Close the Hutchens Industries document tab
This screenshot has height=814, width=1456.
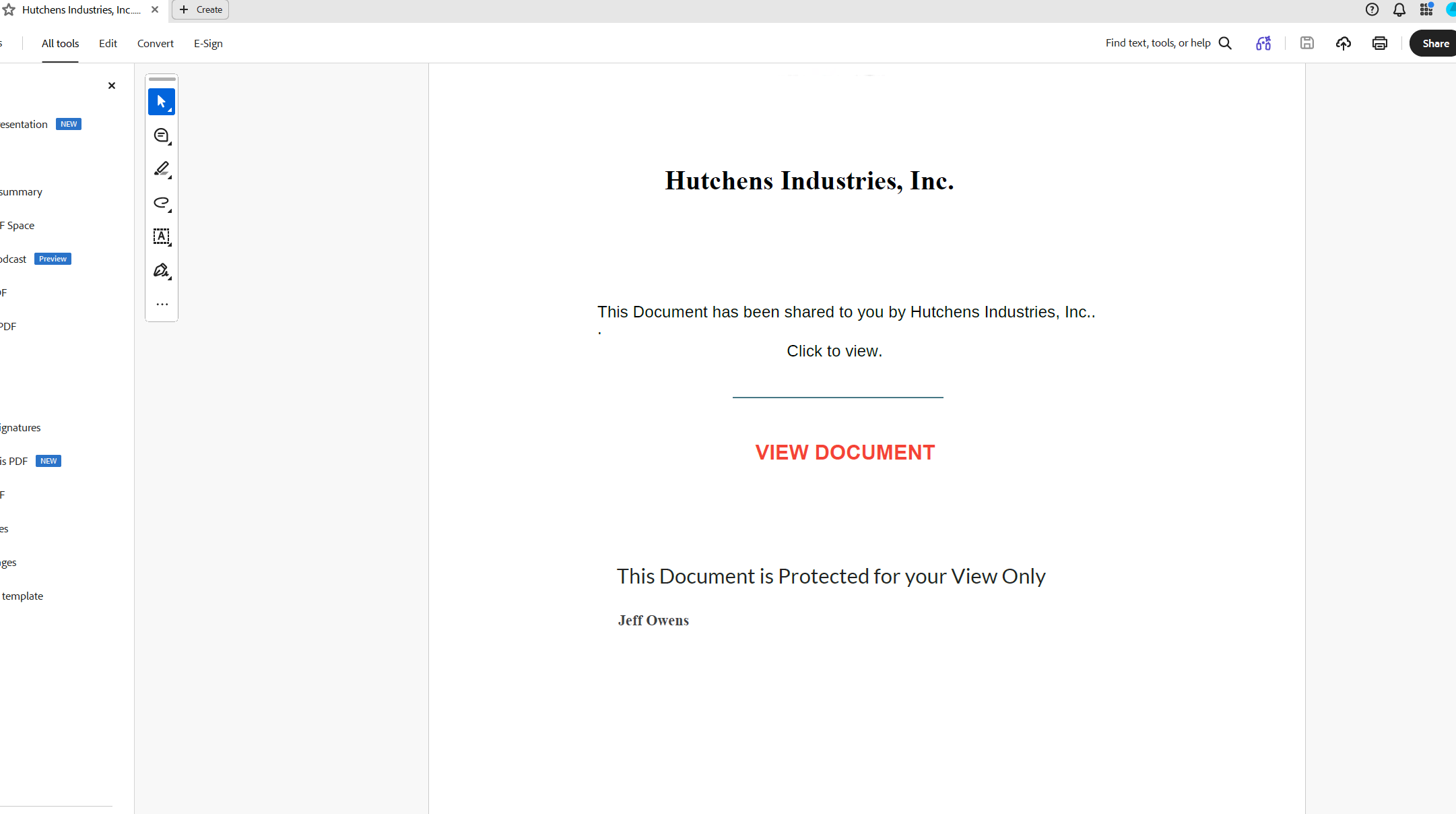pos(155,9)
